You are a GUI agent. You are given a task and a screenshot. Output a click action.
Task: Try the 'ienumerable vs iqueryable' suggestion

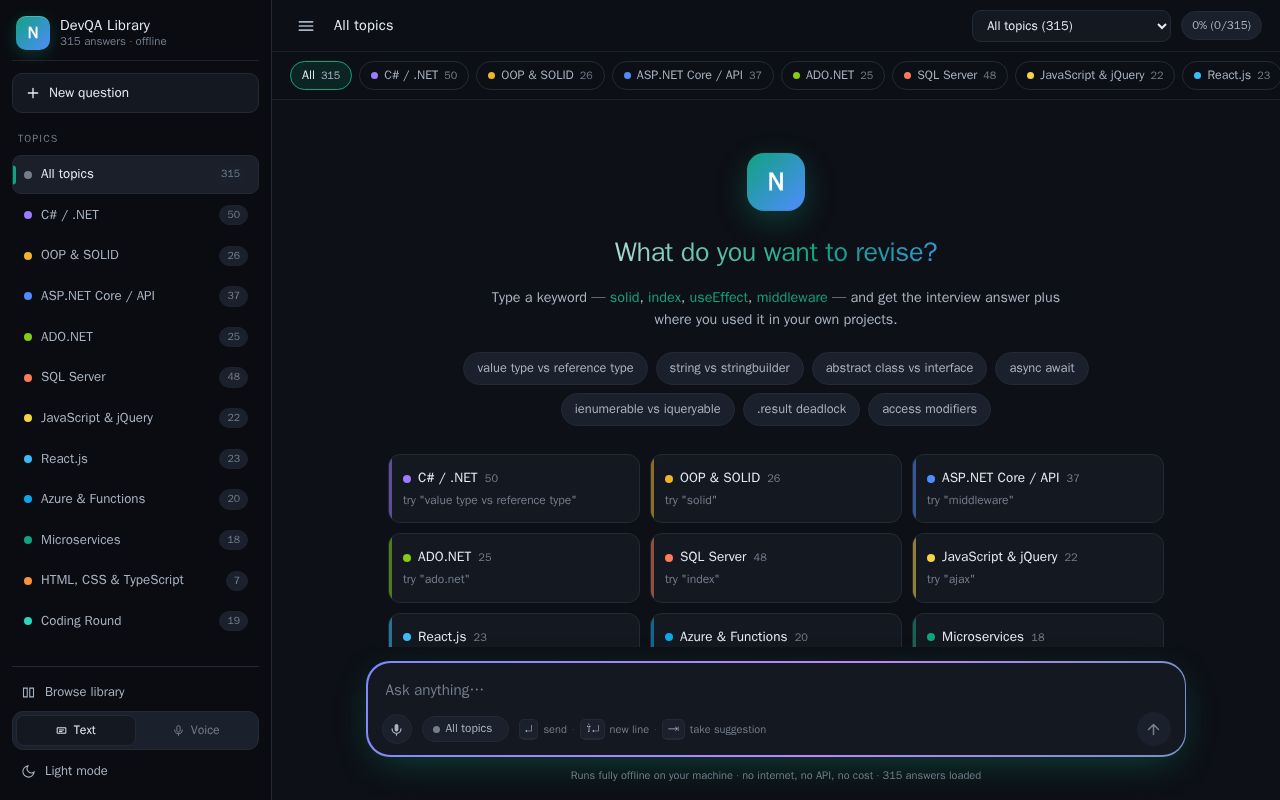(x=648, y=409)
